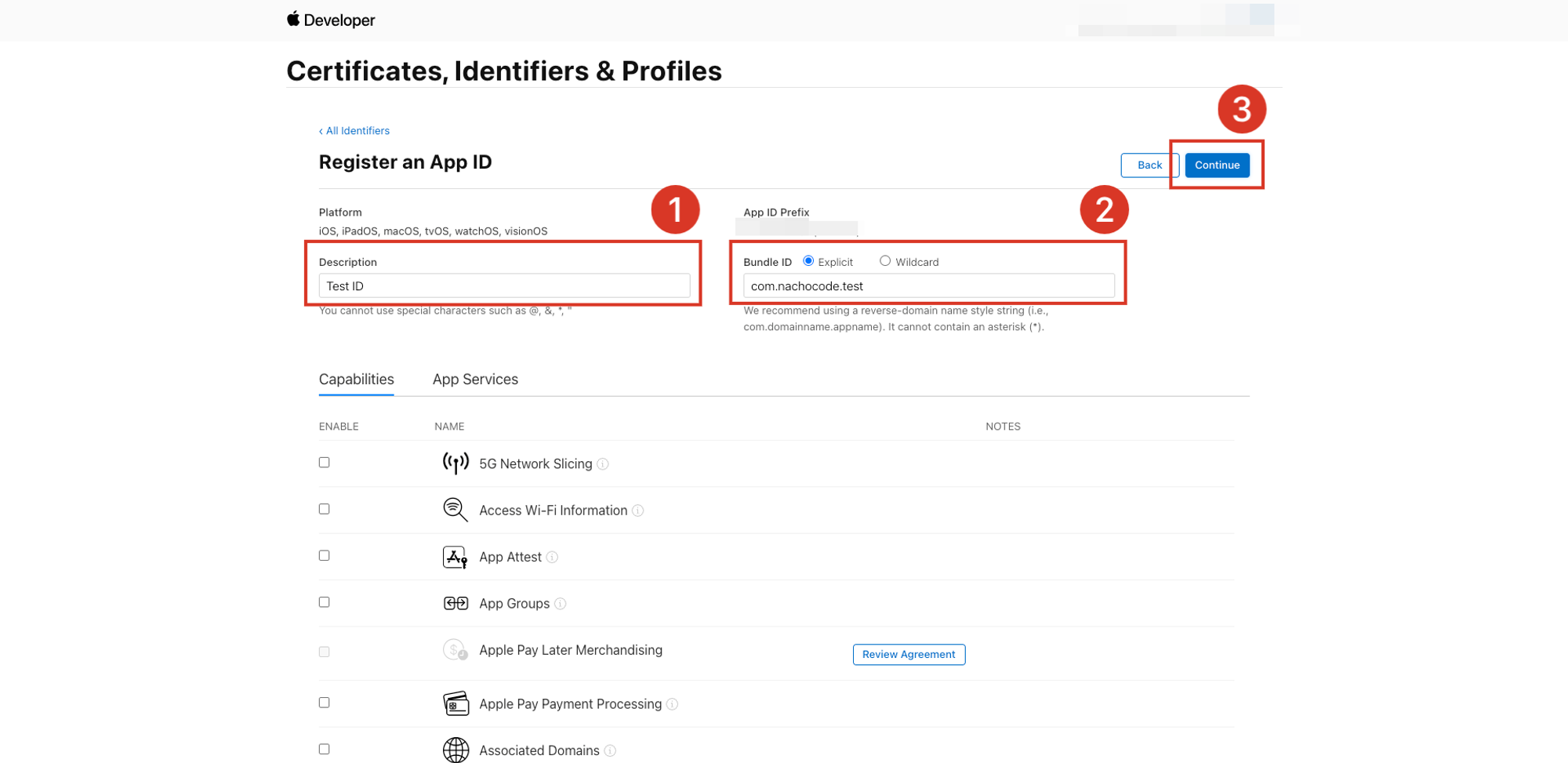Click the App Attest icon
Viewport: 1568px width, 763px height.
(456, 557)
